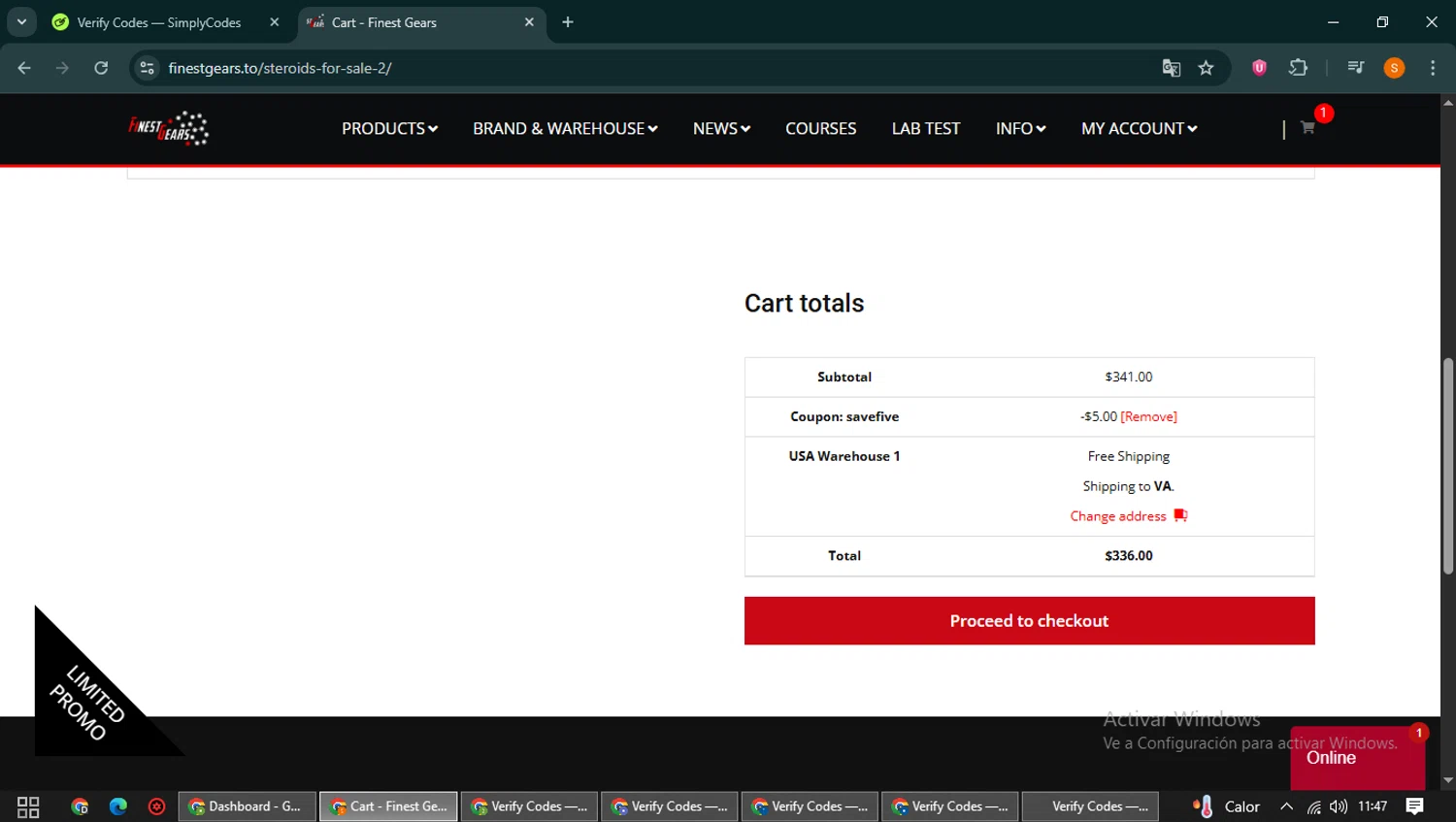The image size is (1456, 822).
Task: Open Microsoft Edge from taskbar
Action: click(118, 806)
